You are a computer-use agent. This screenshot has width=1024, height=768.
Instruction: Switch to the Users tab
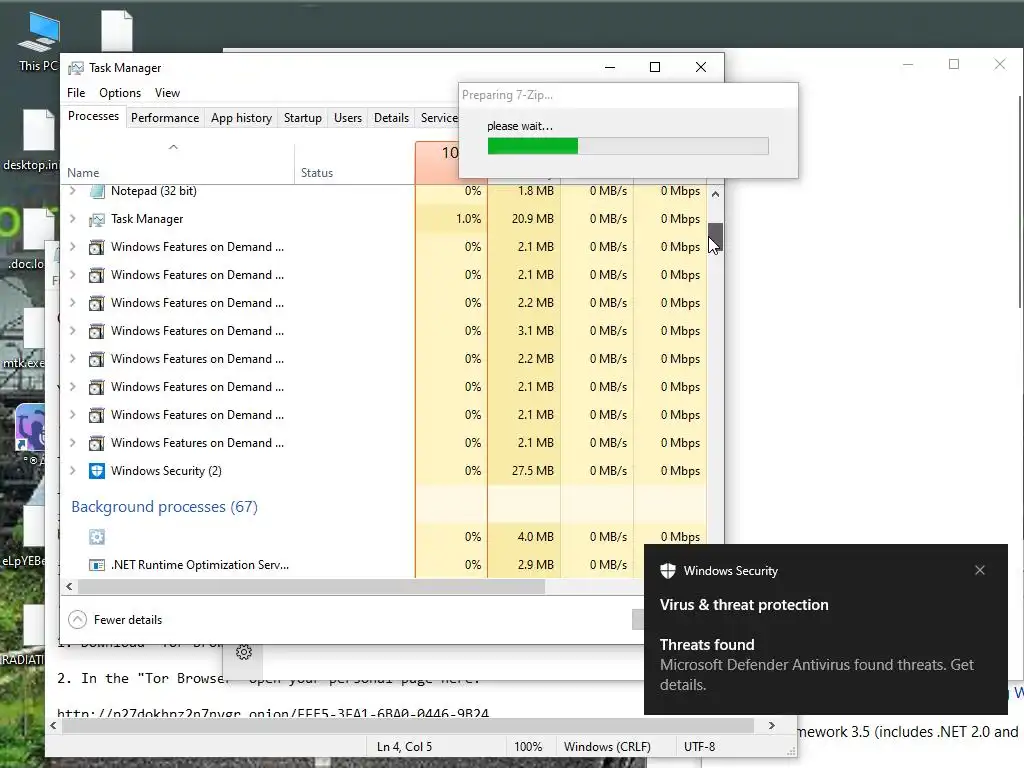[347, 118]
